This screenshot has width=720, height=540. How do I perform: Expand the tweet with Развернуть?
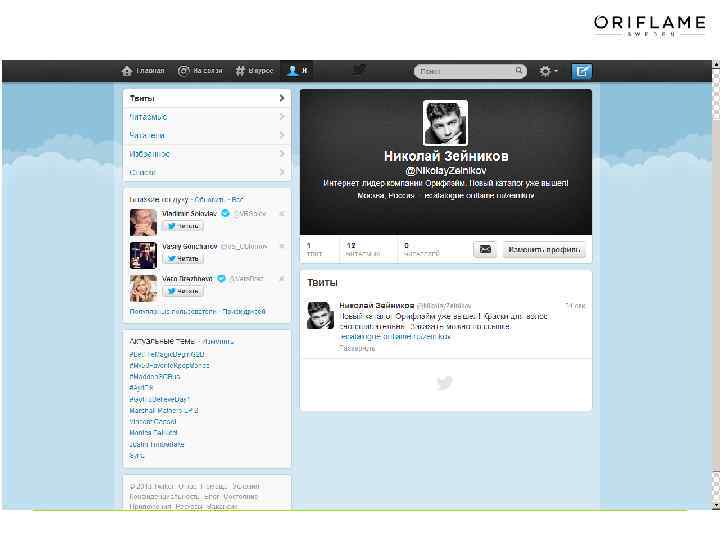358,349
